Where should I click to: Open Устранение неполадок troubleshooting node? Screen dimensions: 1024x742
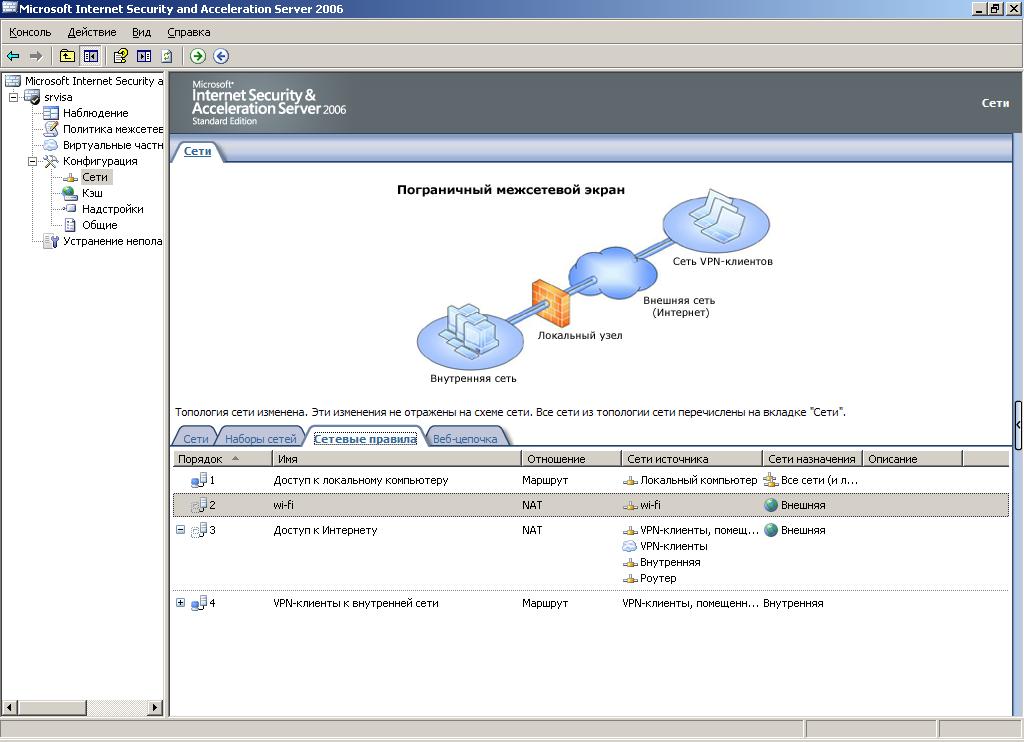click(112, 241)
